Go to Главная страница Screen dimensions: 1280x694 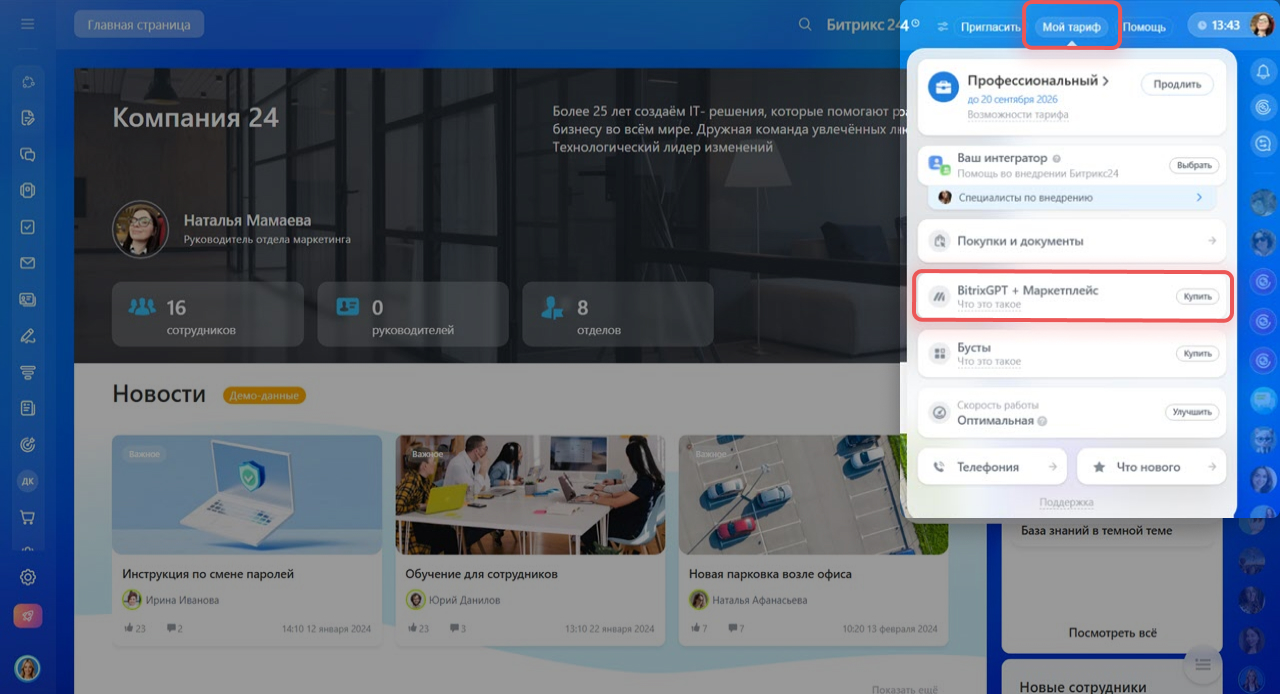click(x=139, y=24)
